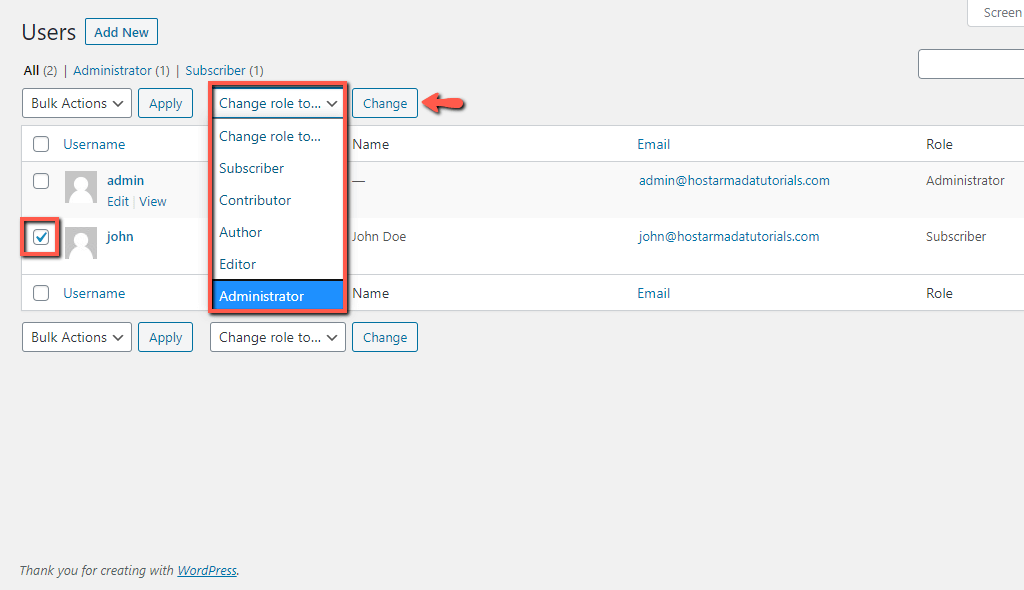Check the admin row checkbox

[41, 180]
